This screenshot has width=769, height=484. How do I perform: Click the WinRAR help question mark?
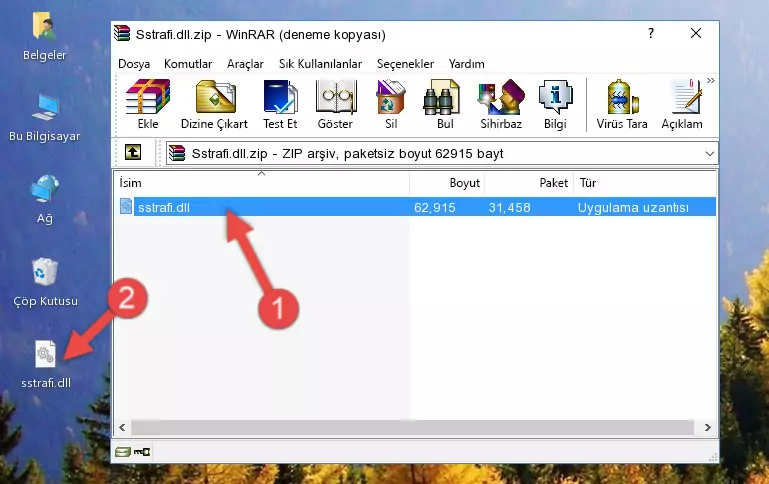(x=651, y=33)
